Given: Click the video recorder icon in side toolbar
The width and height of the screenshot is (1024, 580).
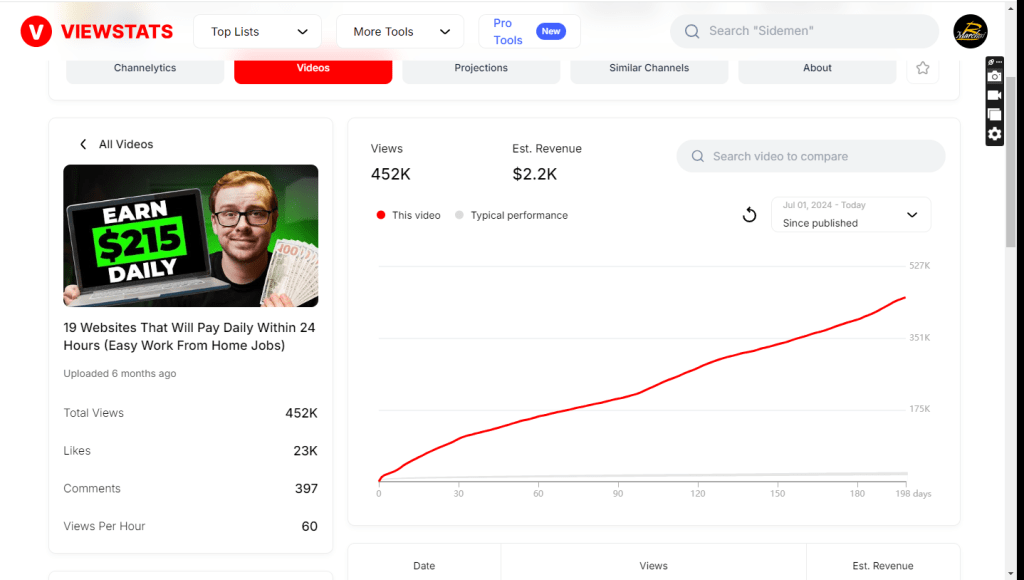Looking at the screenshot, I should coord(994,95).
